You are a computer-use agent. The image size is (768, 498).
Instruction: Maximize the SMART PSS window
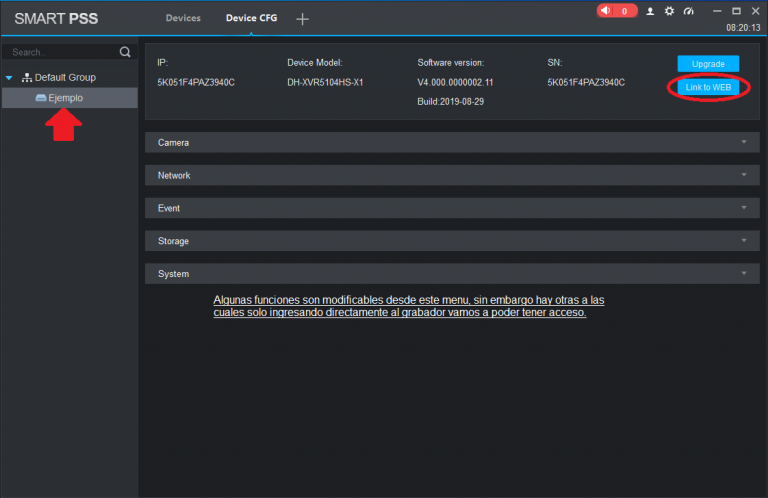click(x=736, y=11)
